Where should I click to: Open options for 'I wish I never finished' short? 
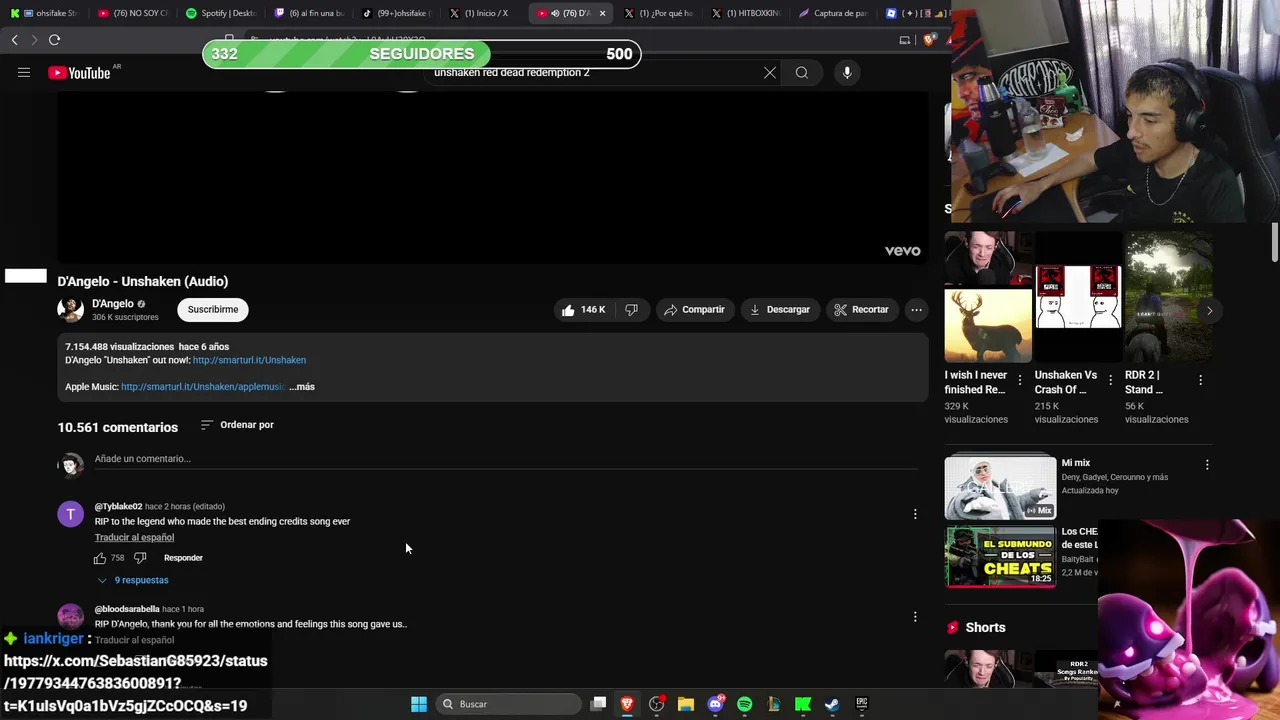coord(1020,380)
